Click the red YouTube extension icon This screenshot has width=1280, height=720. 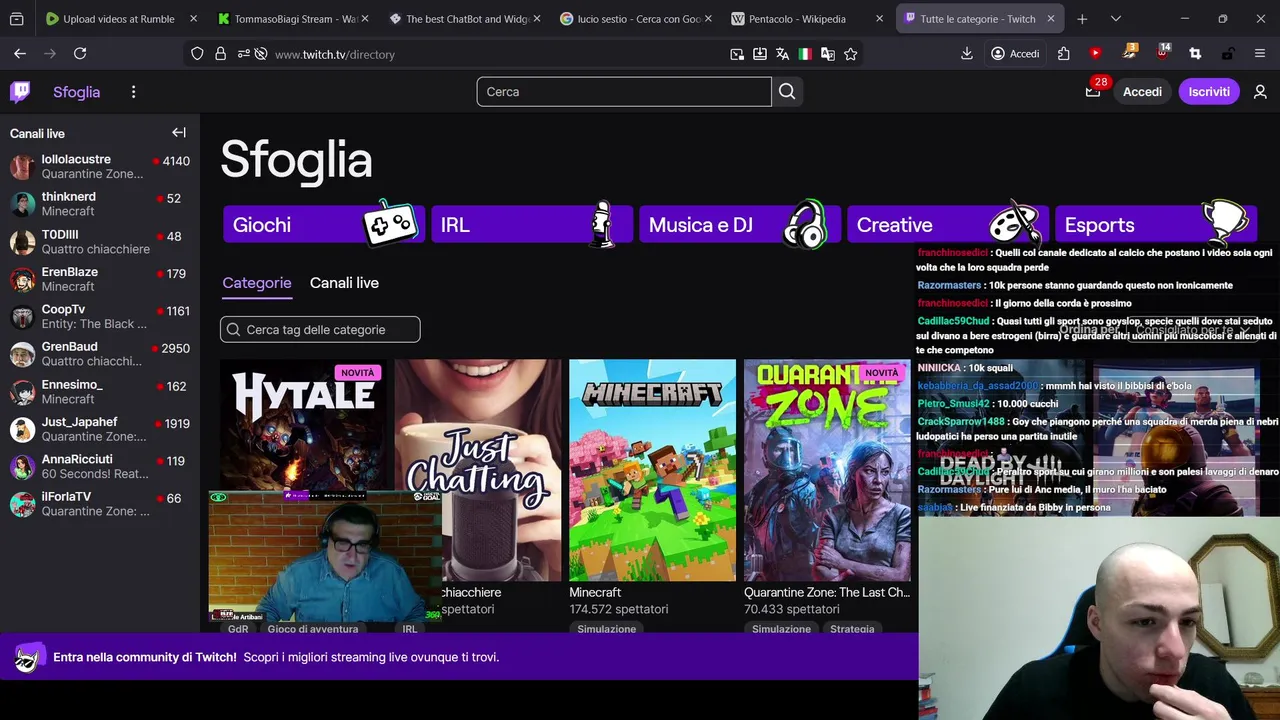(x=1096, y=54)
